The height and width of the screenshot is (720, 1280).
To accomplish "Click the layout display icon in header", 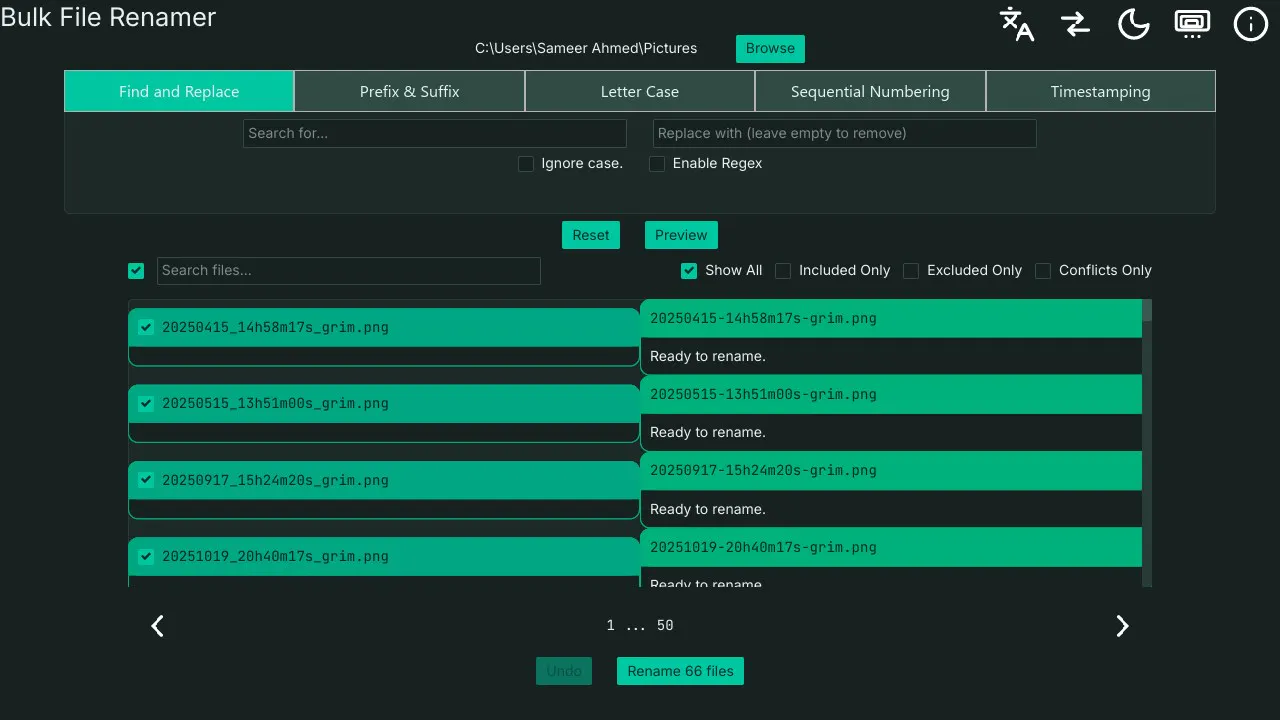I will [x=1192, y=24].
